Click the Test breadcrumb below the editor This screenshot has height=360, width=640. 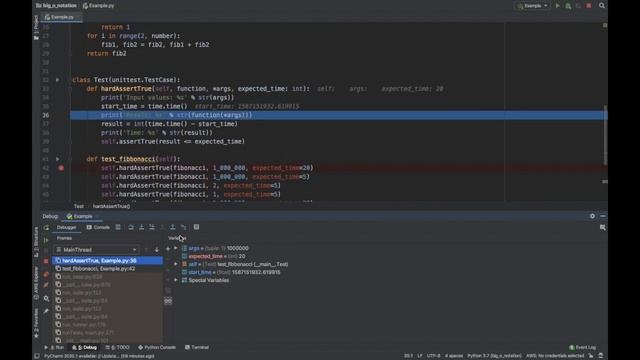coord(79,206)
